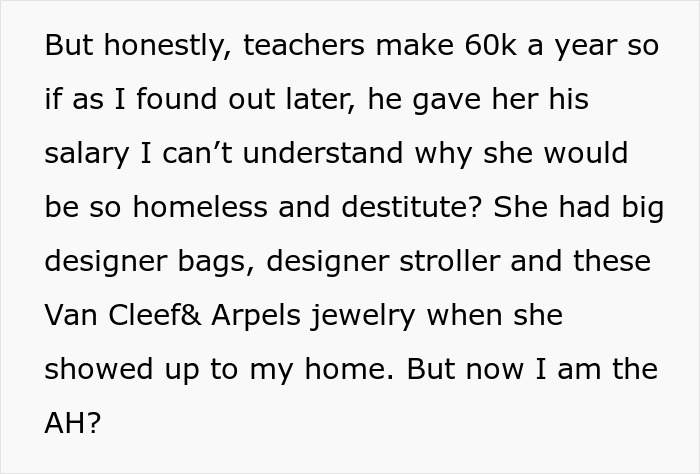Click the text "AH?" on last line
Screen dimensions: 700x474
click(72, 424)
